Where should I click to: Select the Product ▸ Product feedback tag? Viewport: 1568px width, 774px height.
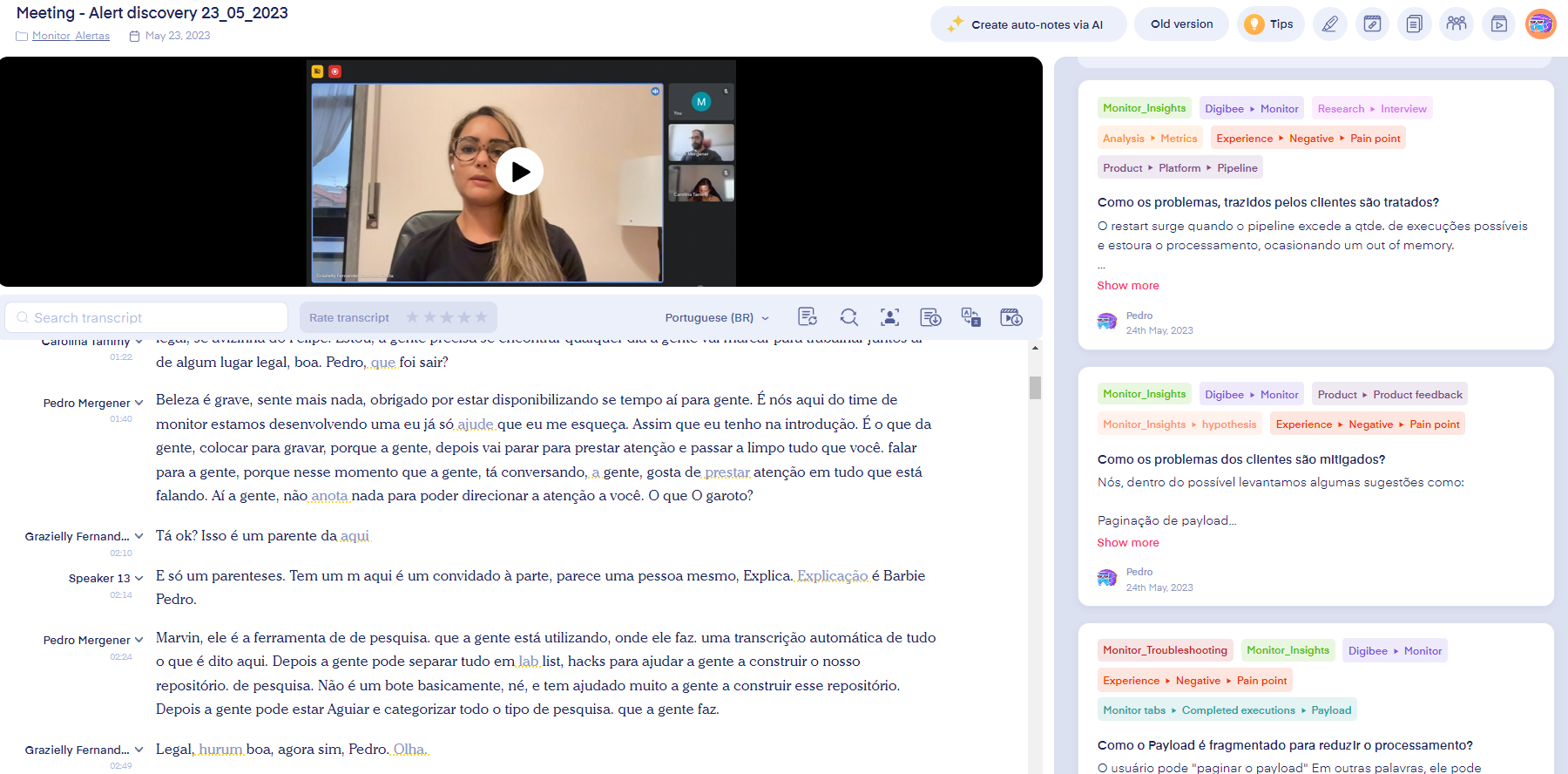point(1389,395)
